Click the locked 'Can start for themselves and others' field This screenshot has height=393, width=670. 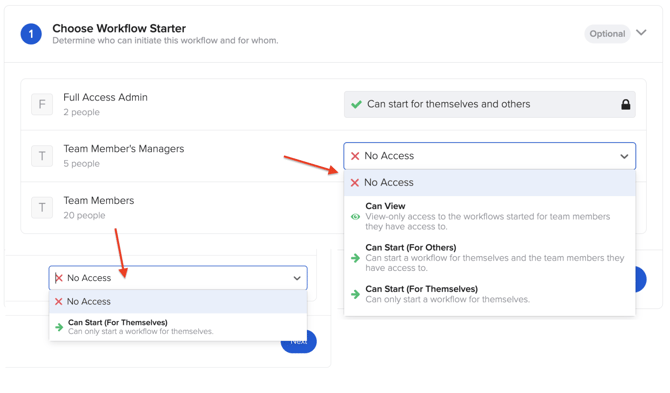point(490,104)
